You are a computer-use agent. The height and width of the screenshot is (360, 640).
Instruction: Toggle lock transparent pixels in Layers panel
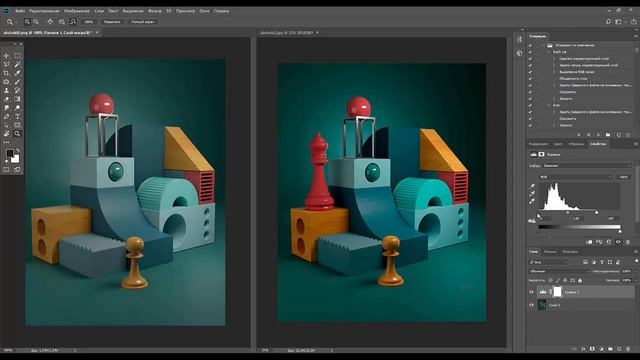tap(550, 280)
